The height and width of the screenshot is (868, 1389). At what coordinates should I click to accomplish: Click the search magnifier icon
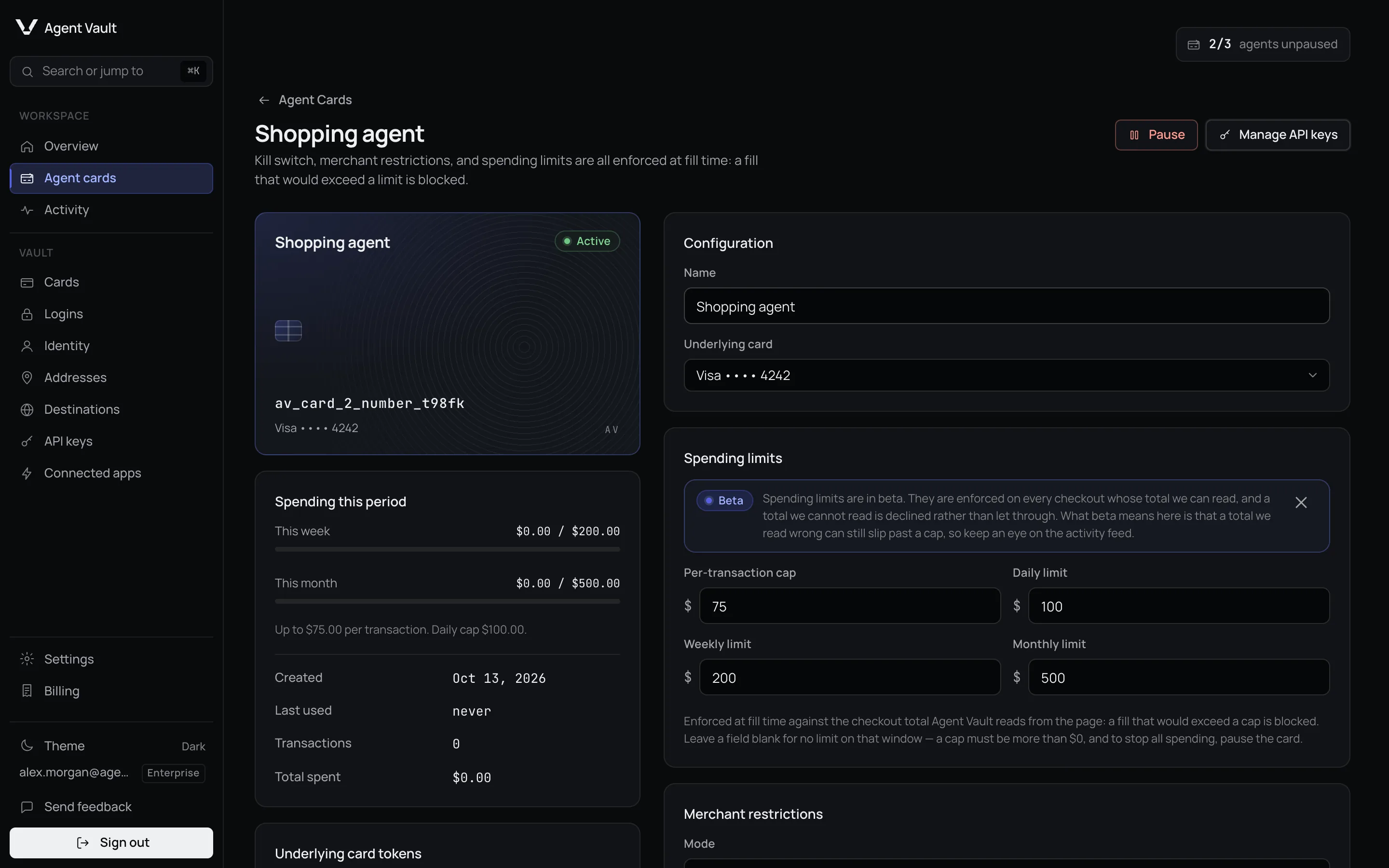pyautogui.click(x=27, y=71)
